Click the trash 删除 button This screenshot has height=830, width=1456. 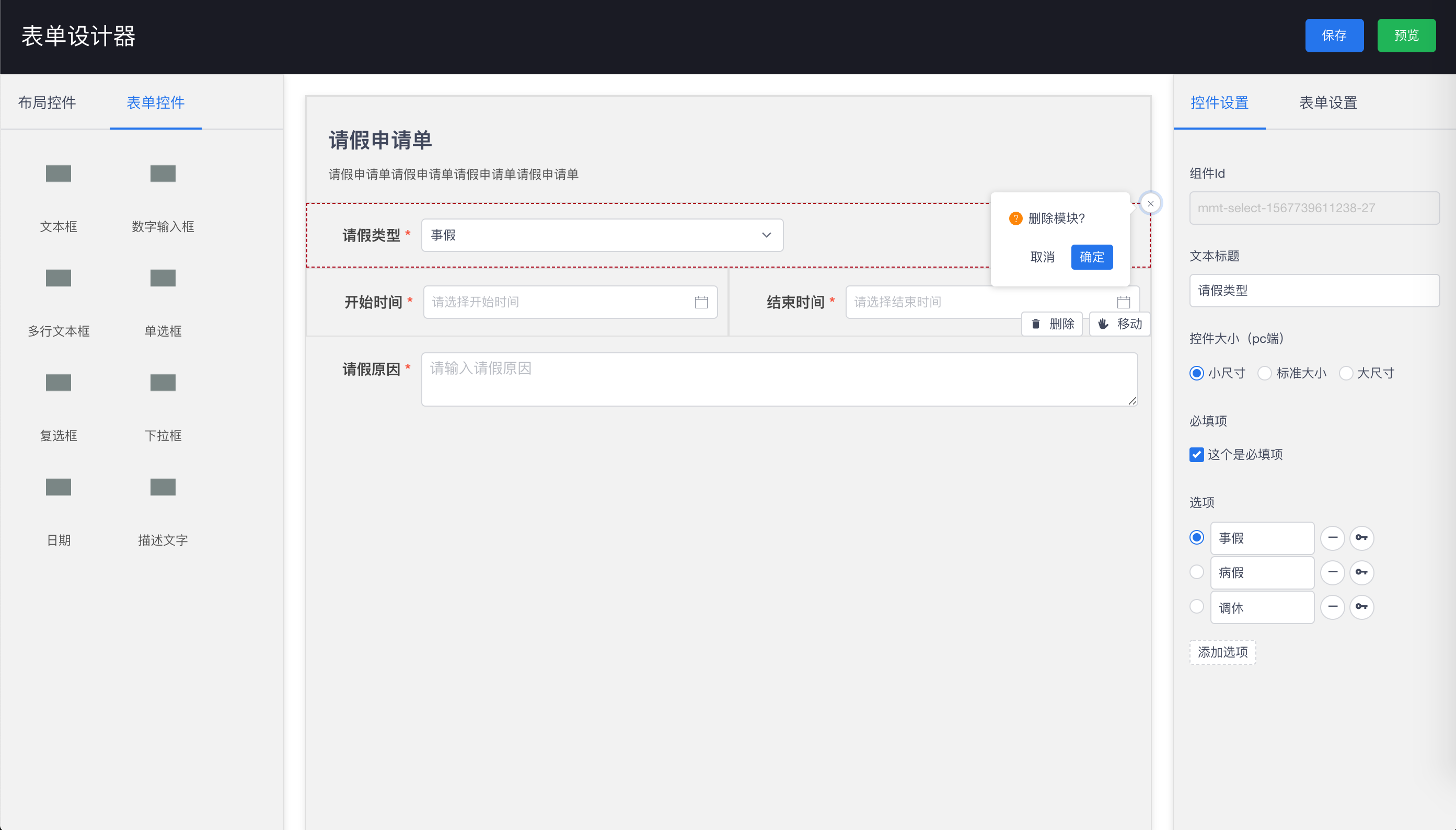(1052, 324)
